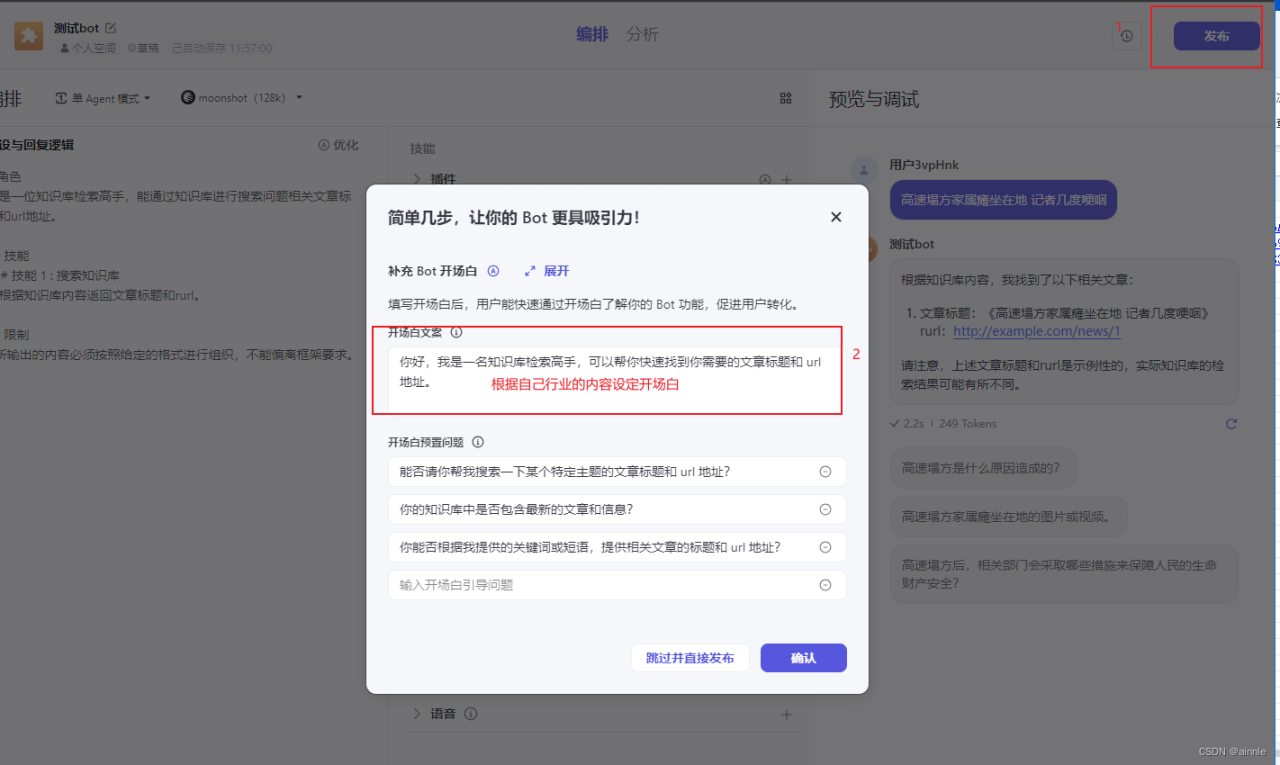The height and width of the screenshot is (765, 1280).
Task: Expand the 插件 section chevron
Action: [417, 180]
